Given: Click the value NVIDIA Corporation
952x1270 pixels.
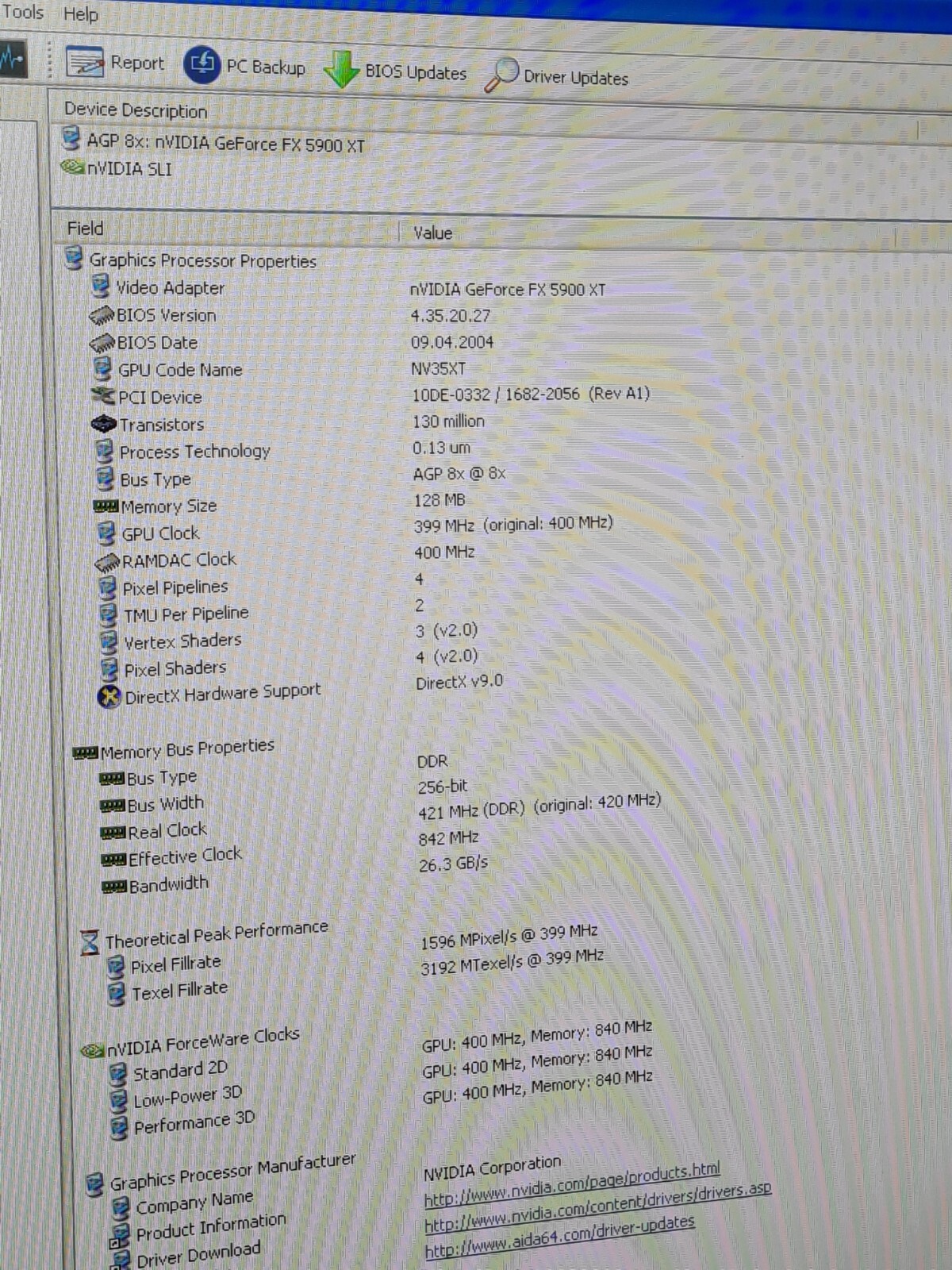Looking at the screenshot, I should click(x=492, y=1168).
